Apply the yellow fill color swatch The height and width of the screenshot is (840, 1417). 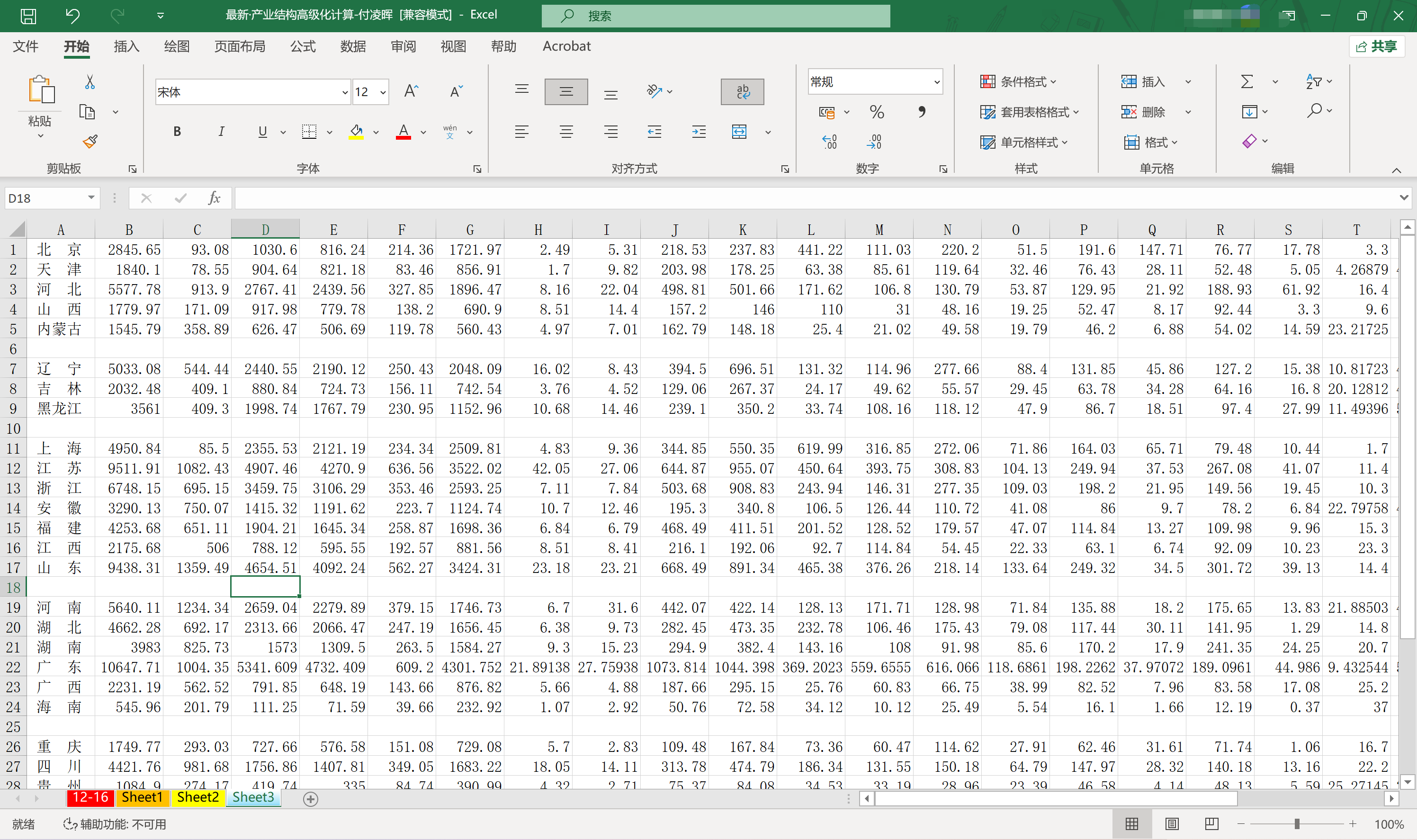point(356,132)
